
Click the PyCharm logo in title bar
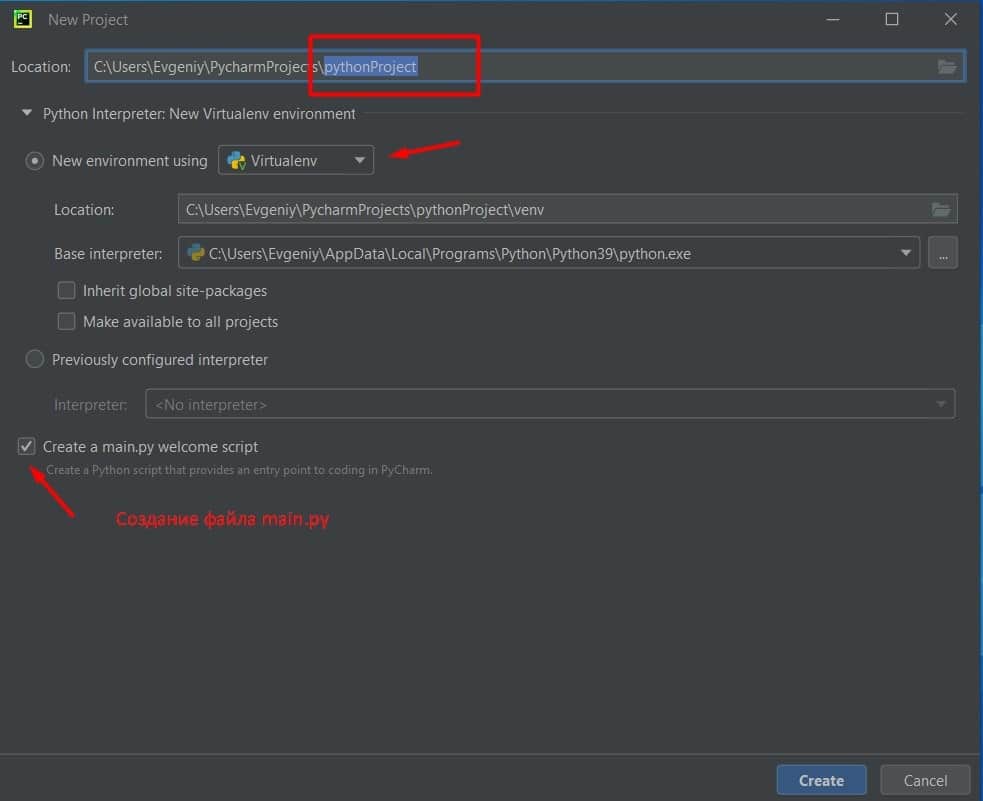click(x=22, y=19)
